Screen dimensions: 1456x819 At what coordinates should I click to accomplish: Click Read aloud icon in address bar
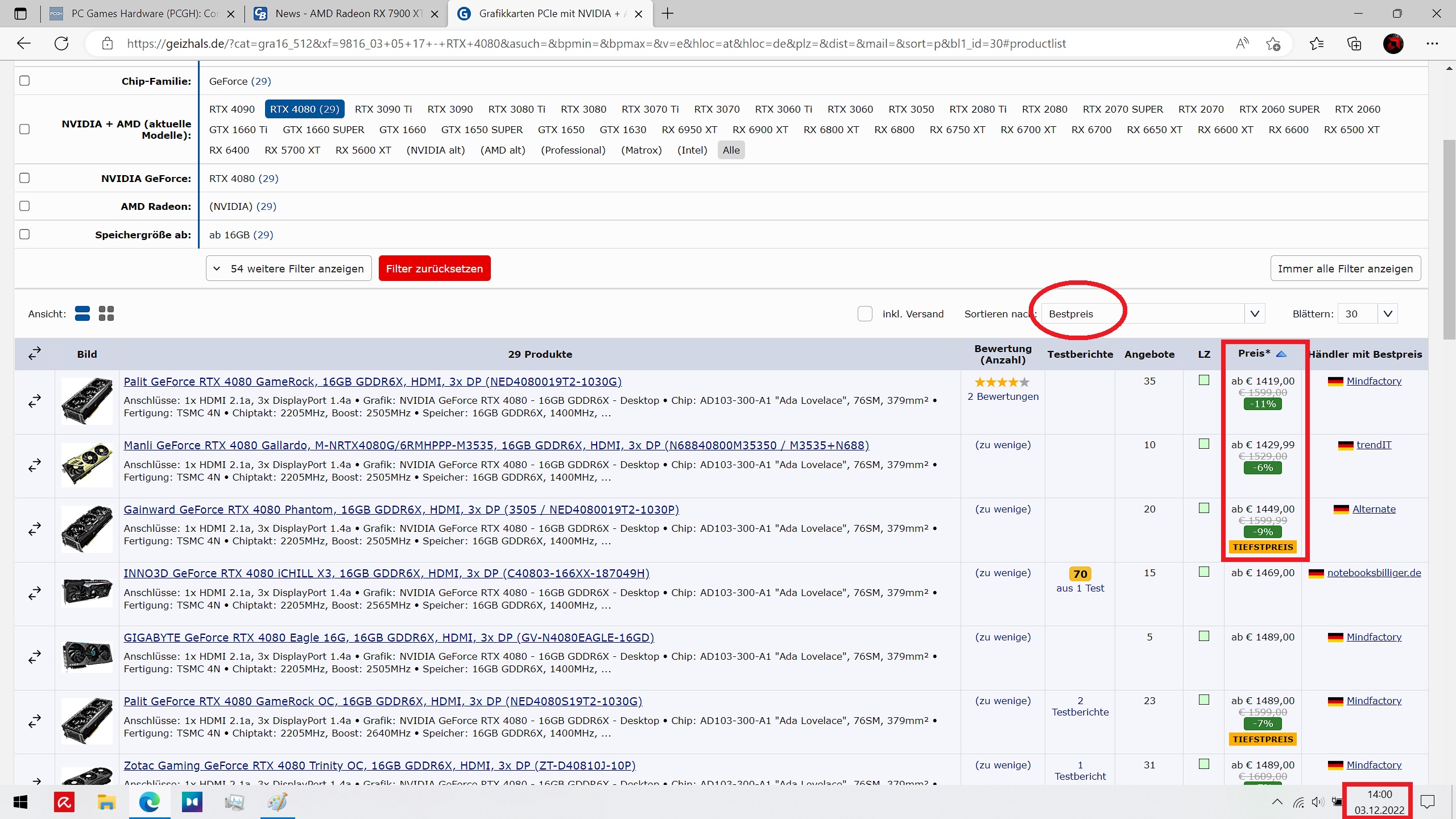pos(1242,44)
